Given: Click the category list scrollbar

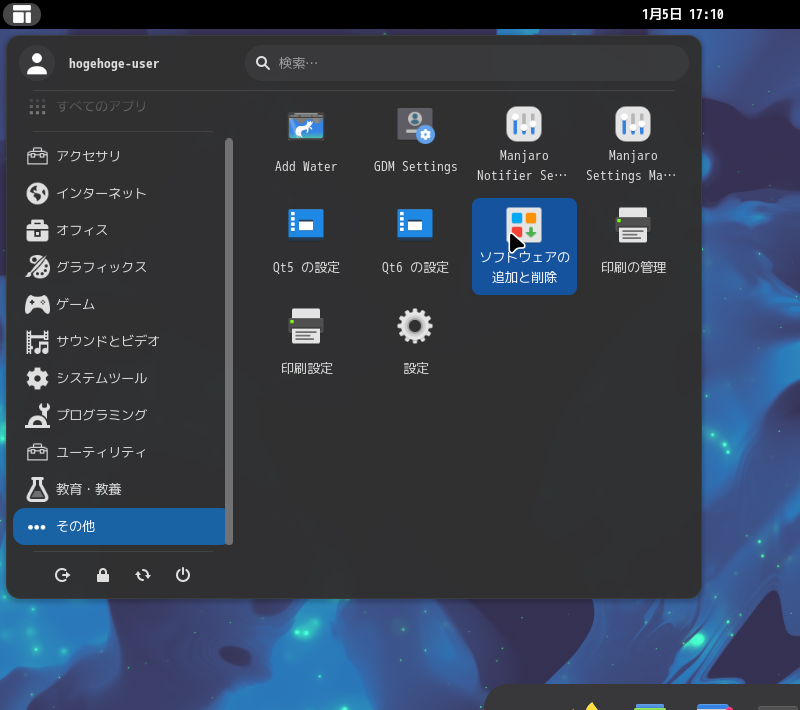Looking at the screenshot, I should tap(229, 340).
